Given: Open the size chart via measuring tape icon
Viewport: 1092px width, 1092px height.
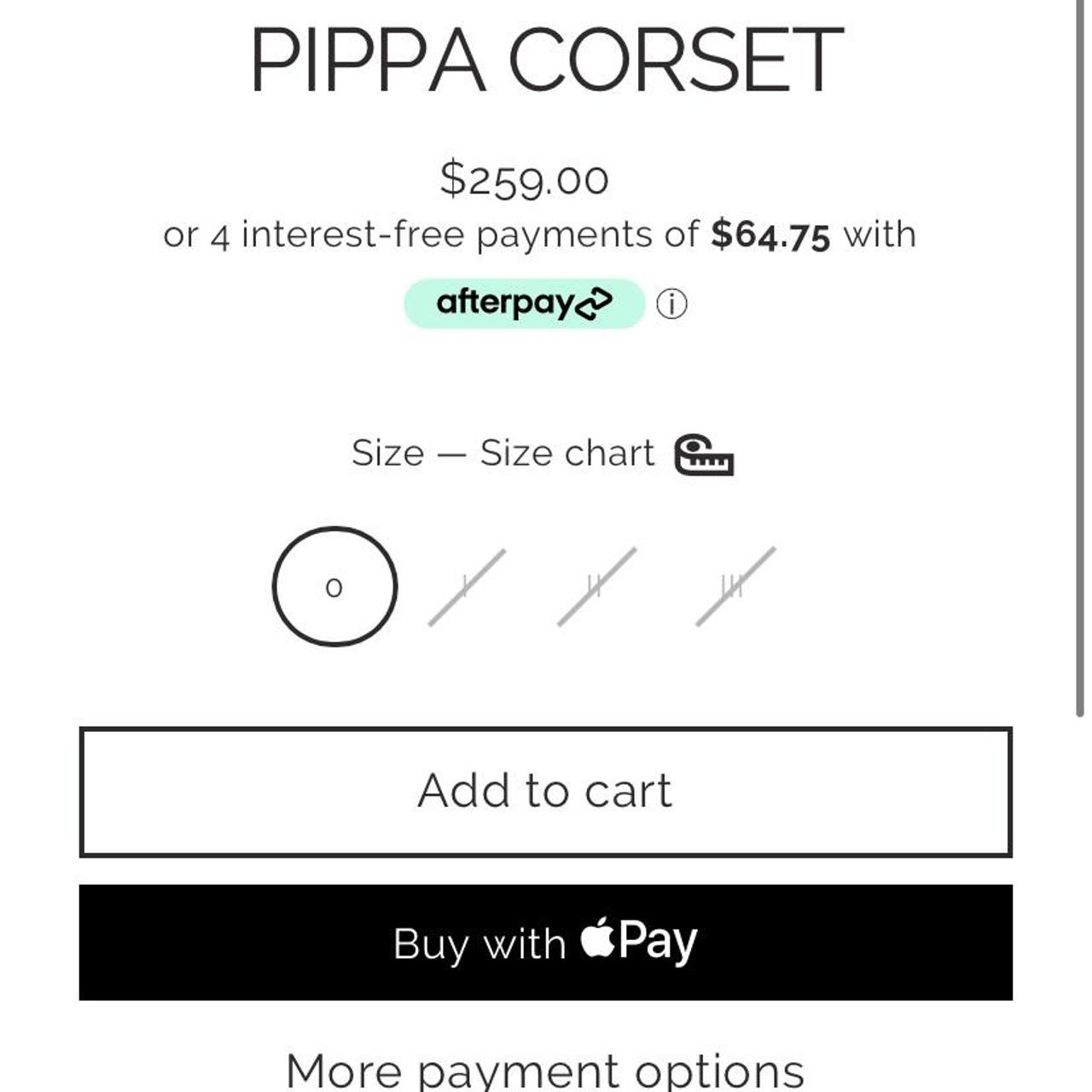Looking at the screenshot, I should coord(705,454).
